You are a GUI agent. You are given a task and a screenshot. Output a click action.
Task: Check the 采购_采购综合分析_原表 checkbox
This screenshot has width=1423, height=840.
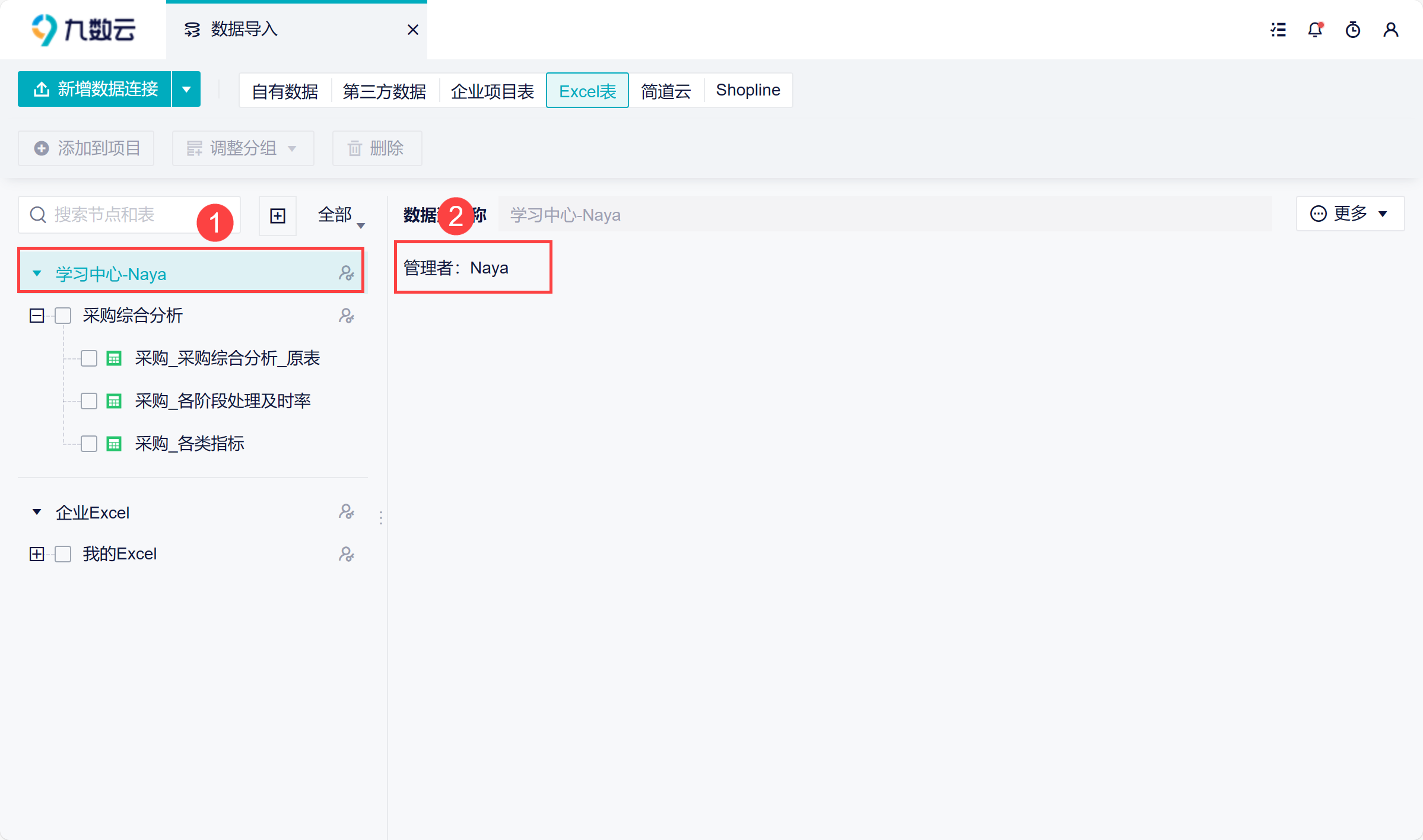[89, 358]
